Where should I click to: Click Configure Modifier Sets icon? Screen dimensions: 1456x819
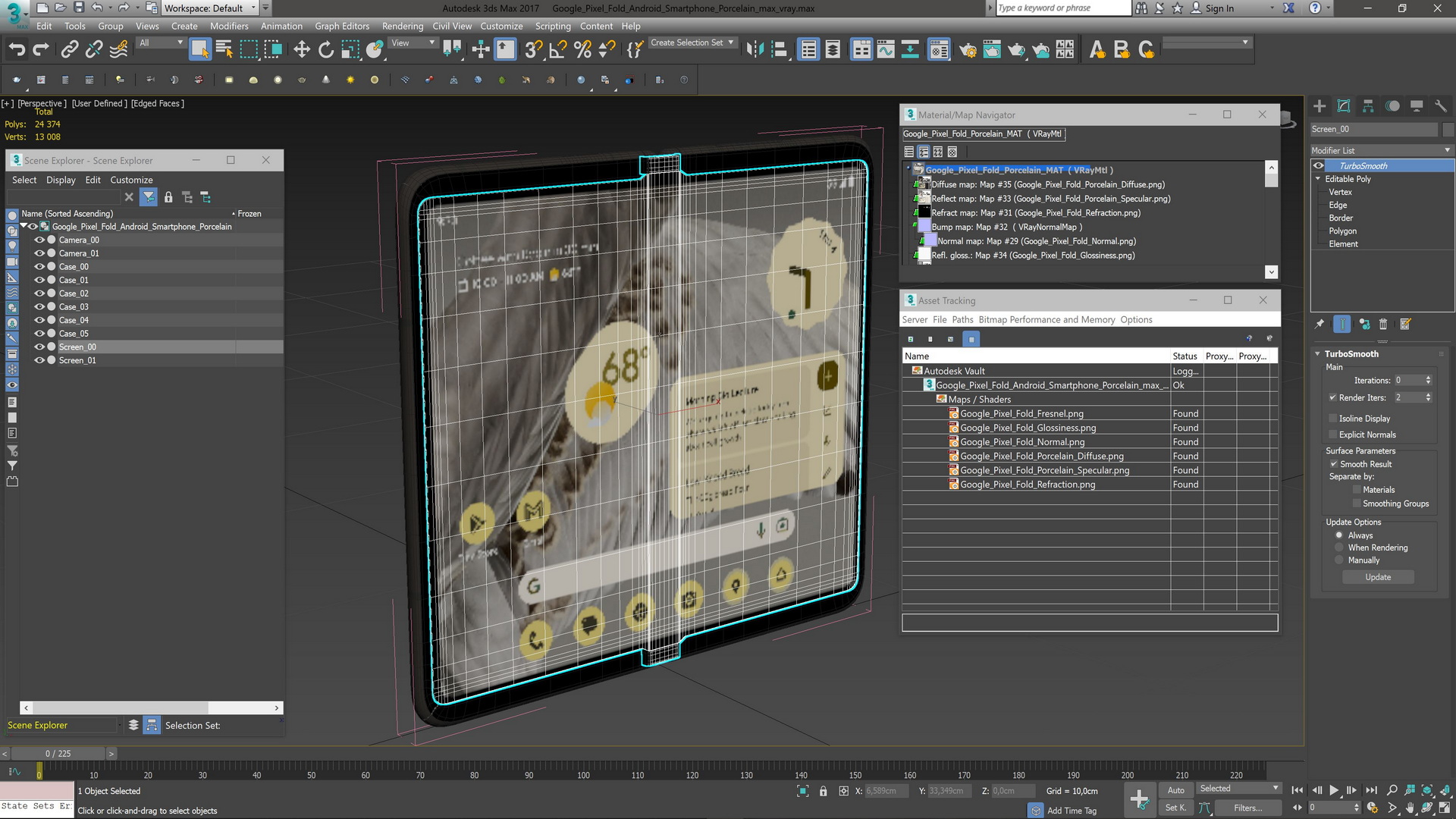pos(1405,324)
